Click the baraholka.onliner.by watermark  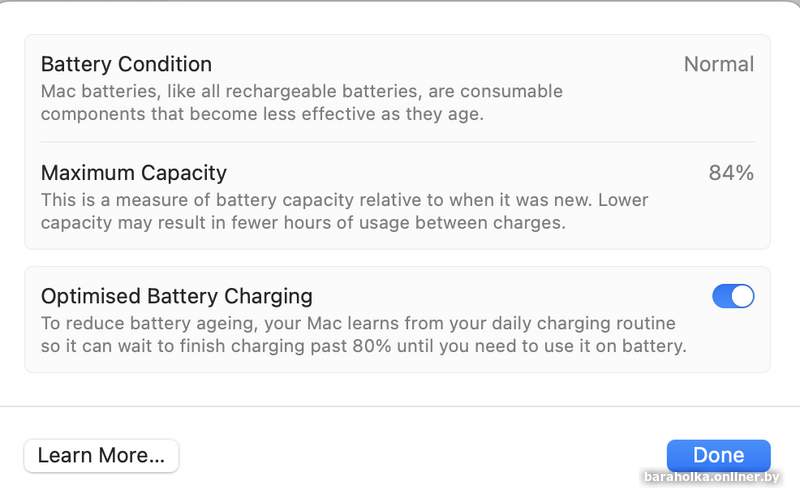pos(710,477)
